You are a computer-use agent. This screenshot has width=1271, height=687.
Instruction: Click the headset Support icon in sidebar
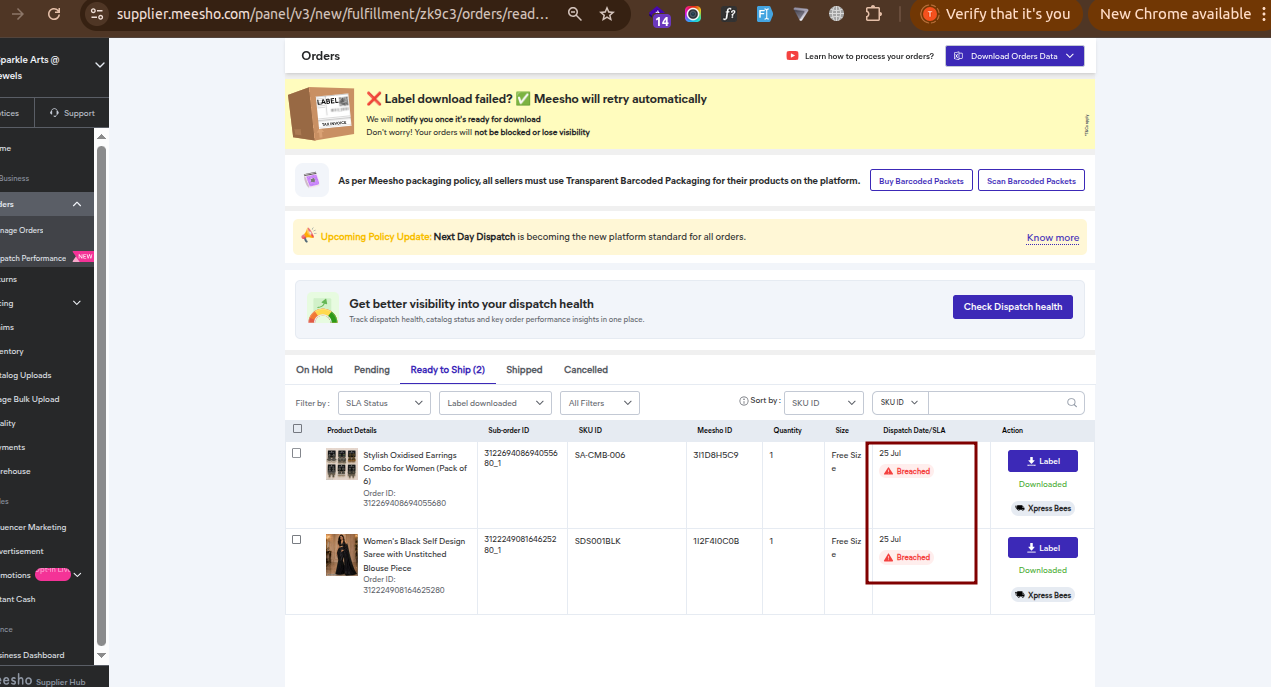coord(54,113)
